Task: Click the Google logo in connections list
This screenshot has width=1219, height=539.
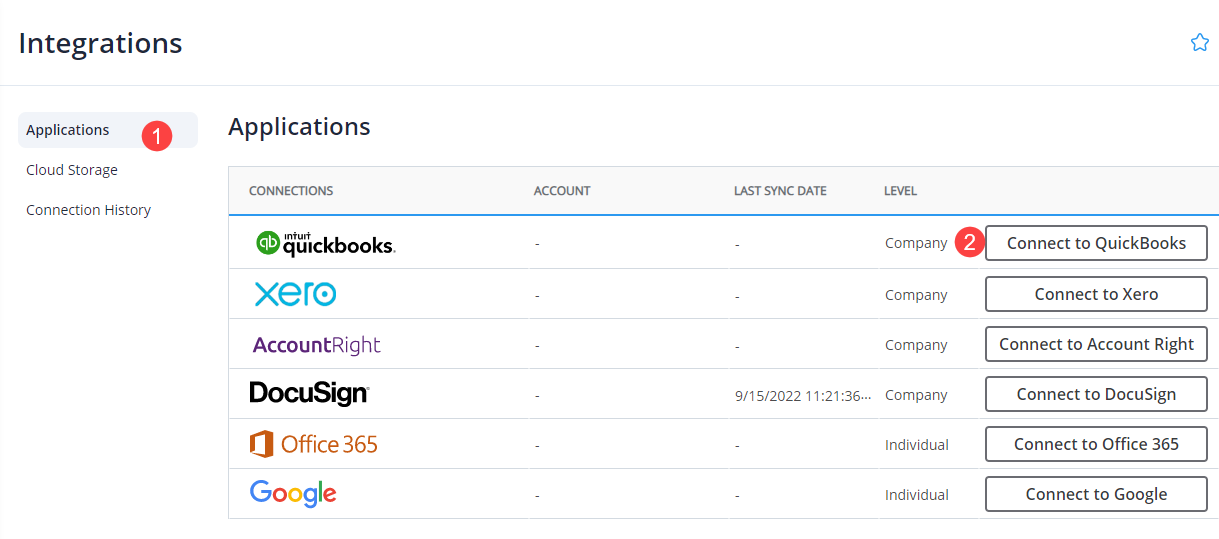Action: [293, 494]
